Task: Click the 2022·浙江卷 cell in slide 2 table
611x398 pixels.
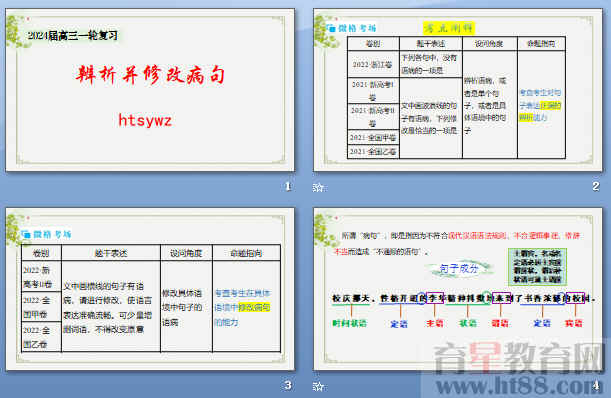Action: (x=373, y=64)
